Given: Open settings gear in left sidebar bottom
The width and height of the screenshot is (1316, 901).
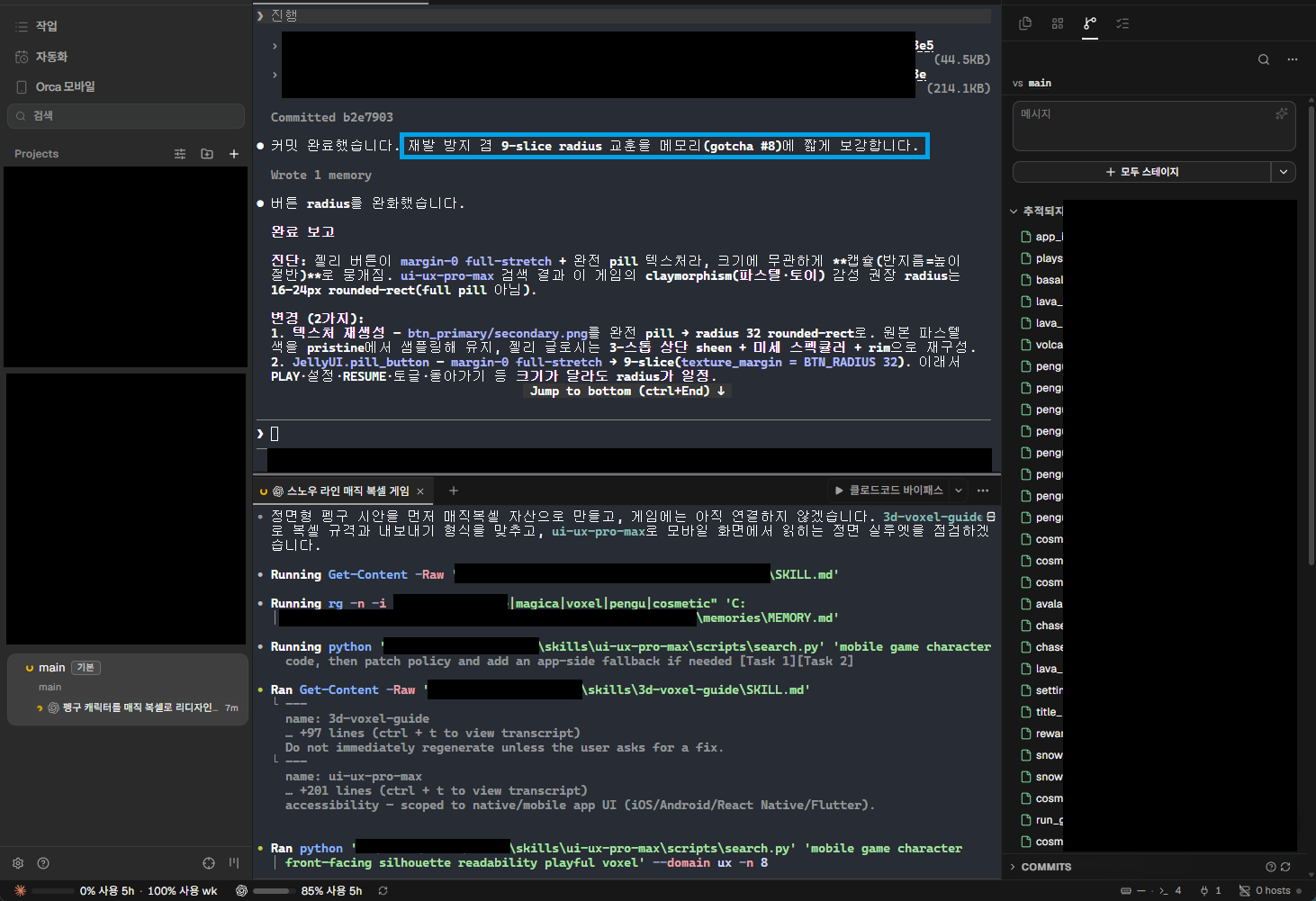Looking at the screenshot, I should [18, 863].
